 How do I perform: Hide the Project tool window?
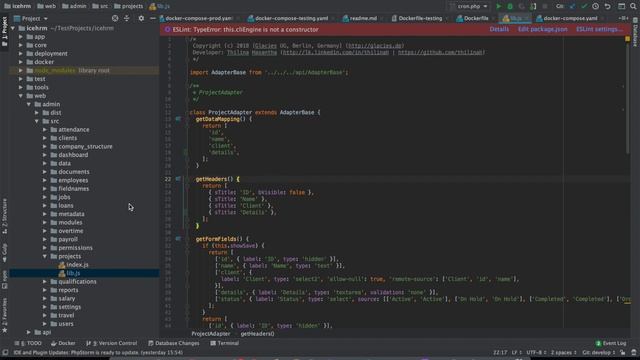click(x=153, y=18)
